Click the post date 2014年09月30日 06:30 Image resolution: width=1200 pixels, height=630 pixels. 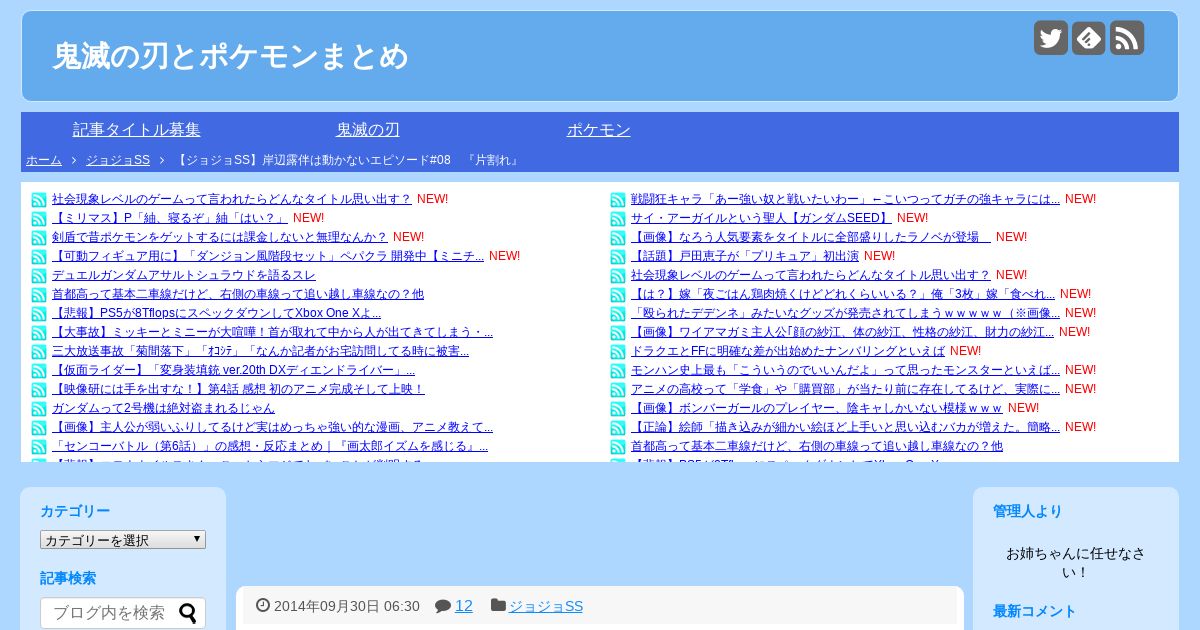(x=347, y=606)
